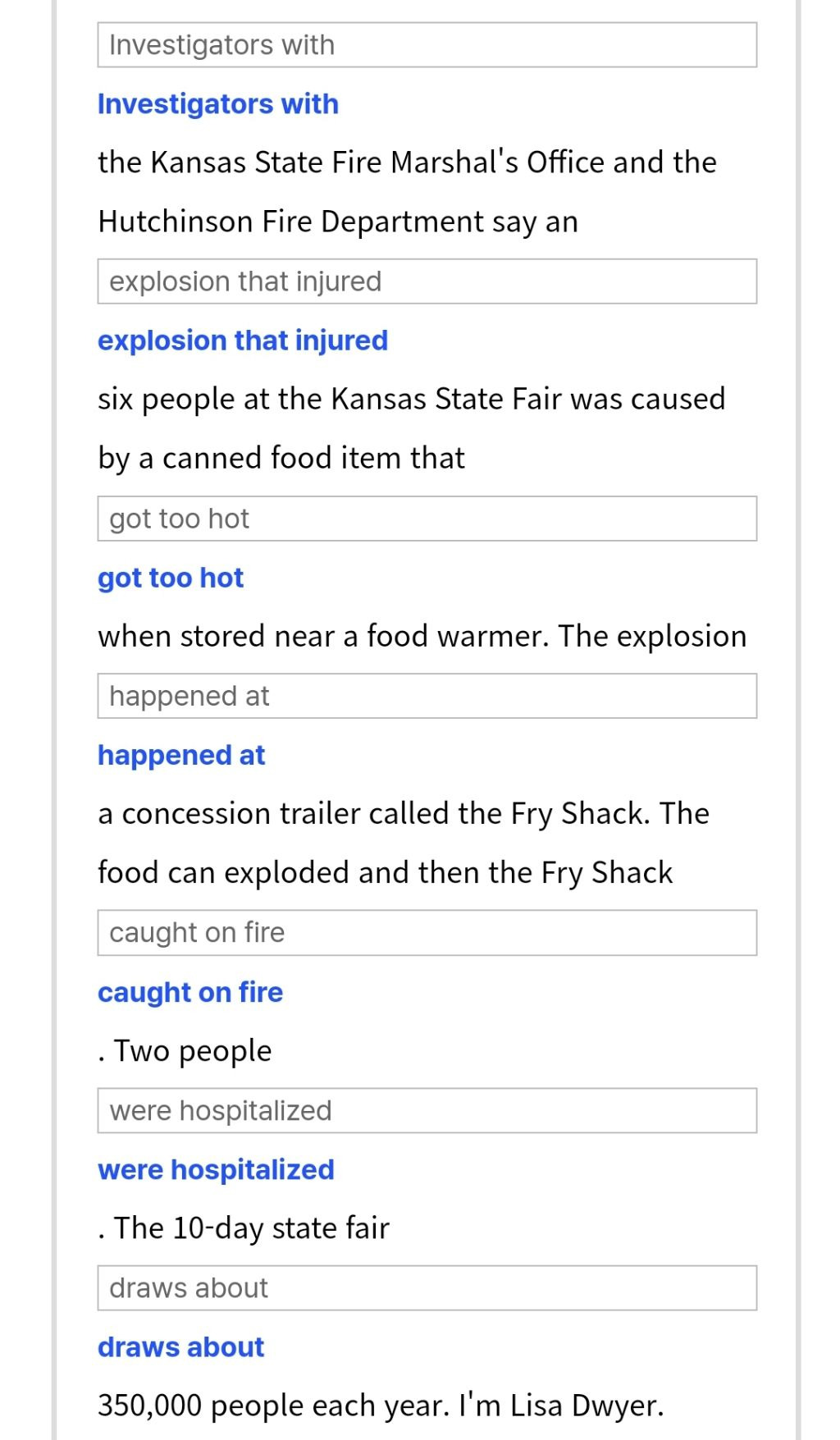Click the blue 'Investigators with' answer text
The width and height of the screenshot is (840, 1440).
pyautogui.click(x=218, y=104)
